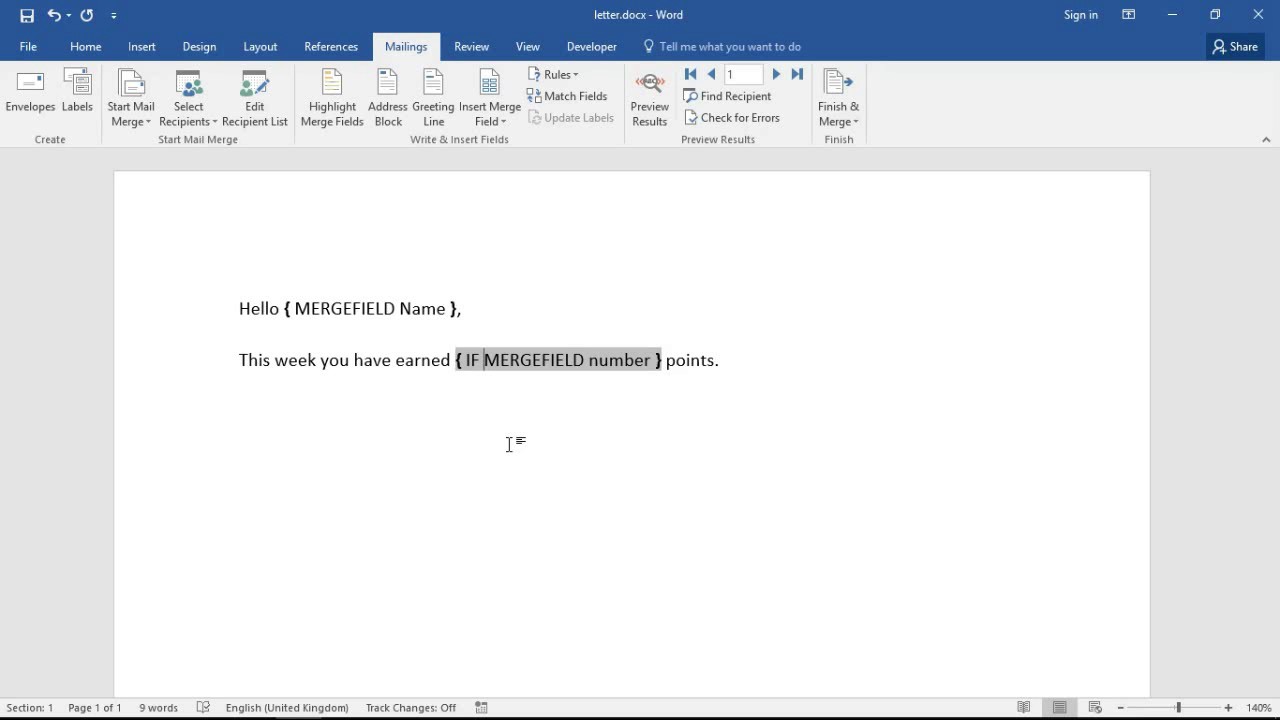Open the Start Mail Merge dropdown

[131, 95]
